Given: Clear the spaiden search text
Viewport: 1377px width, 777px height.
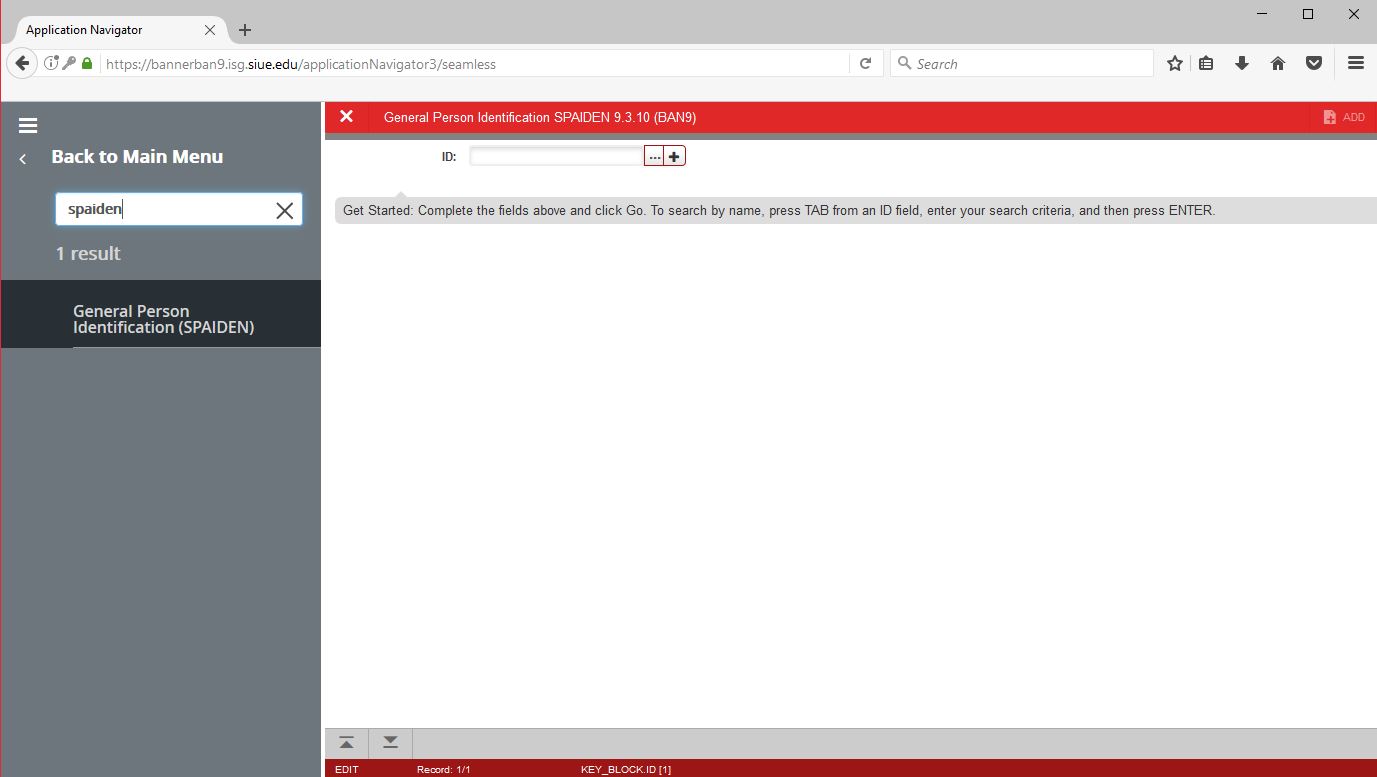Looking at the screenshot, I should click(x=284, y=210).
